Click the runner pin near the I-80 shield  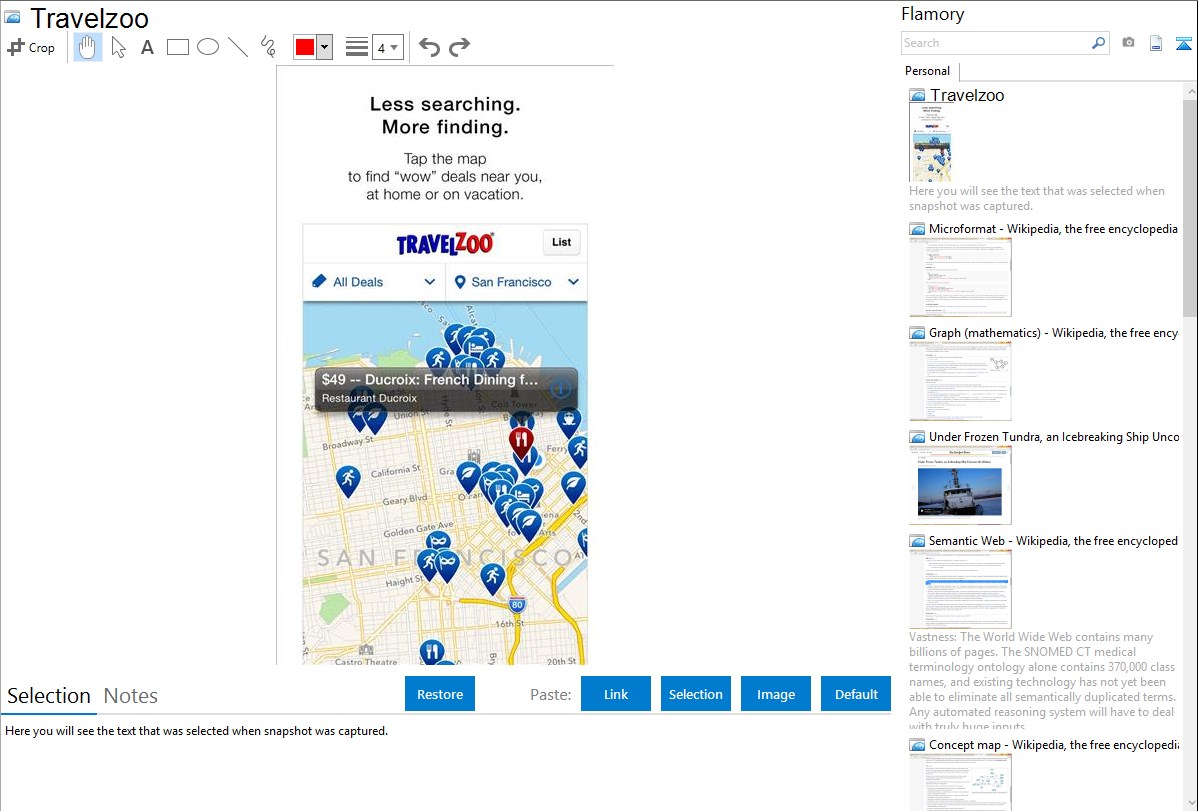click(x=493, y=579)
